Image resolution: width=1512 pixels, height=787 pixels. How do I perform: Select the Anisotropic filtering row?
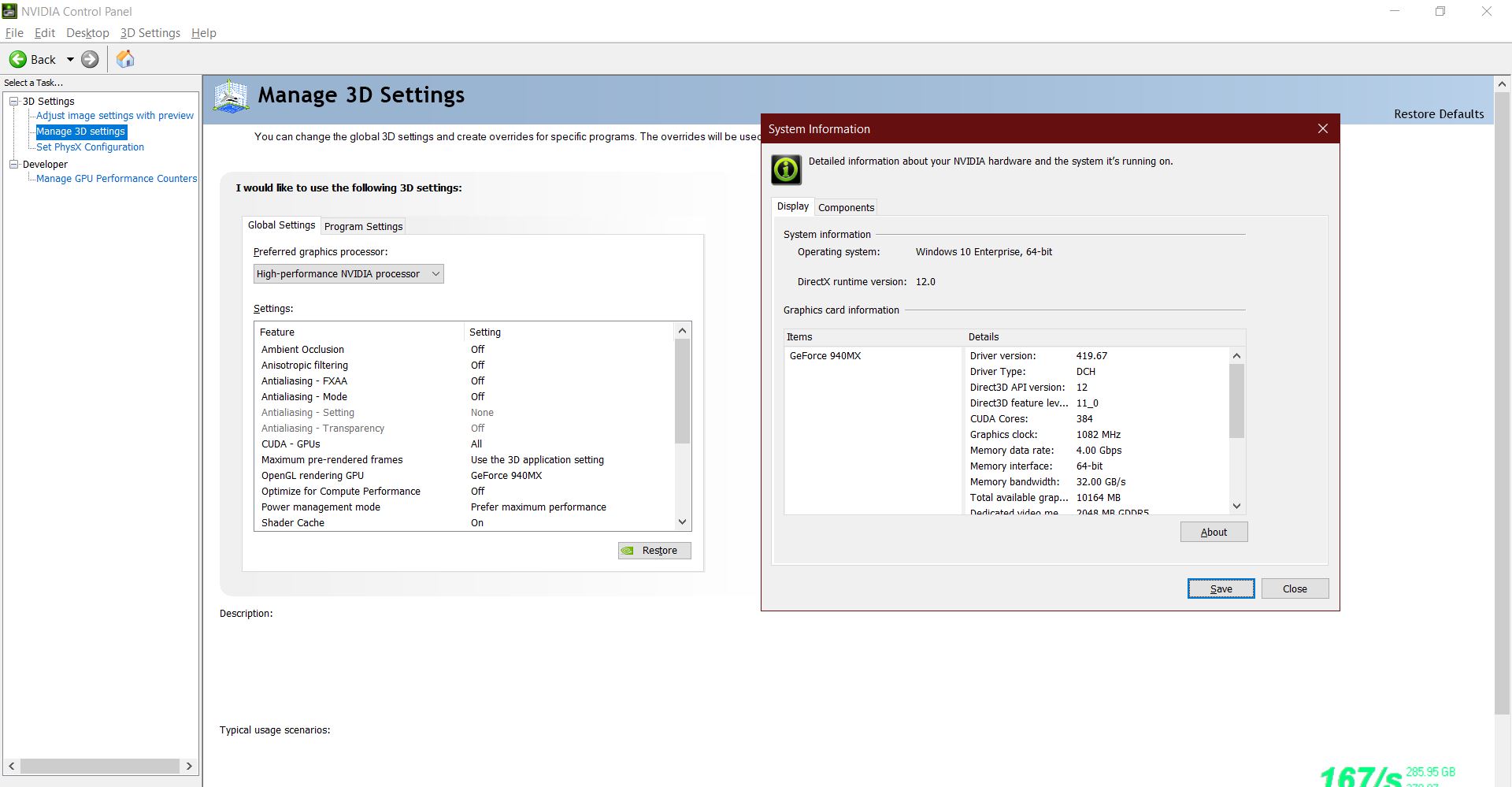click(465, 366)
